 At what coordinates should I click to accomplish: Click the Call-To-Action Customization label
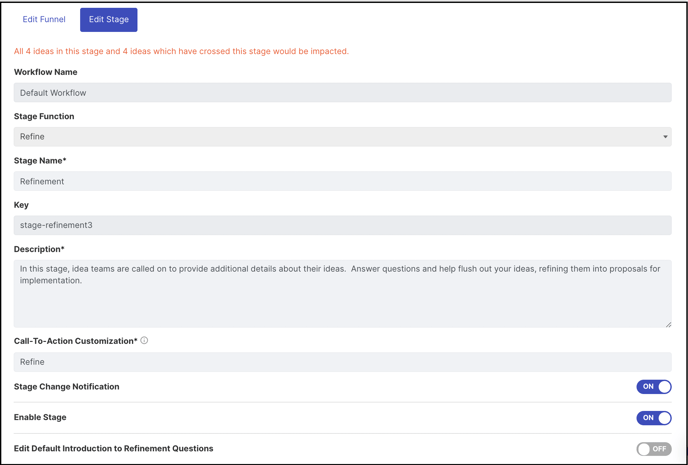(x=75, y=341)
